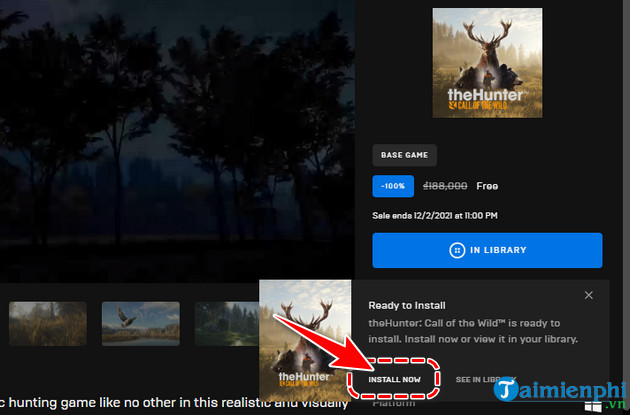Click the large forest screenshot preview
Viewport: 630px width, 415px height.
point(177,141)
